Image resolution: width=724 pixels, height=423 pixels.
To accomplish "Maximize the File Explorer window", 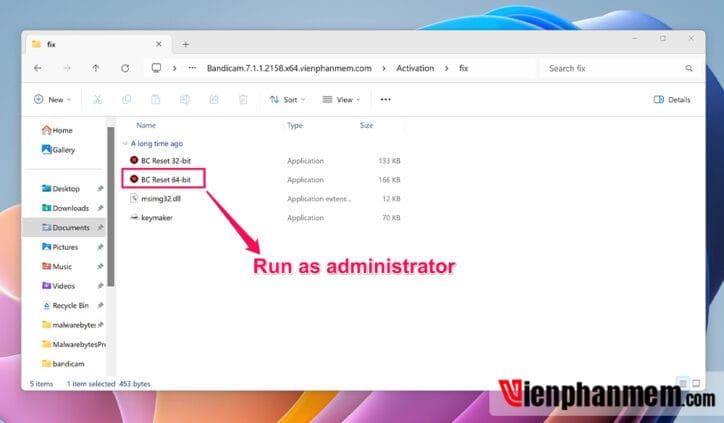I will (x=663, y=38).
